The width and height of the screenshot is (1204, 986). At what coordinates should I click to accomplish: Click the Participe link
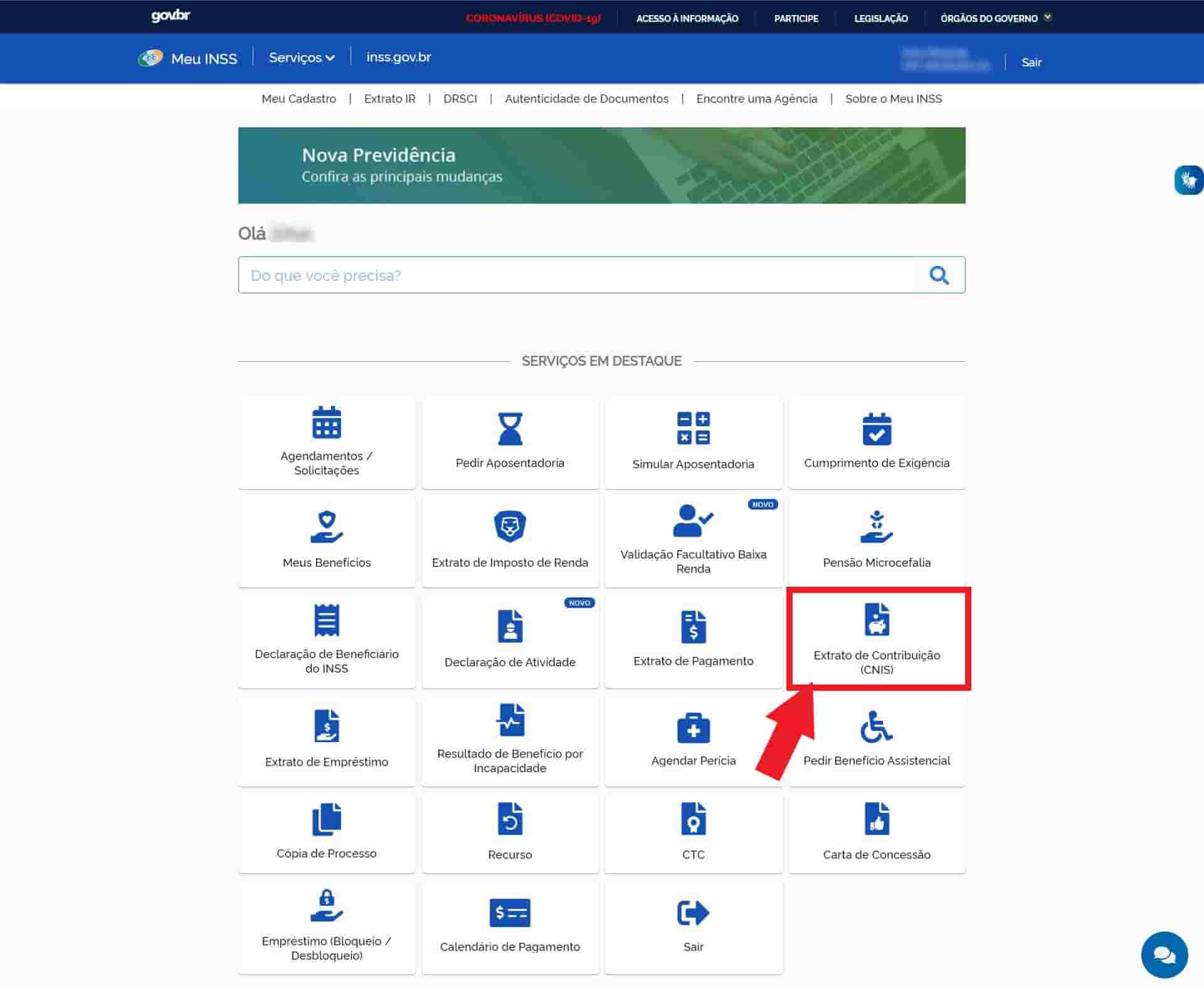(796, 18)
